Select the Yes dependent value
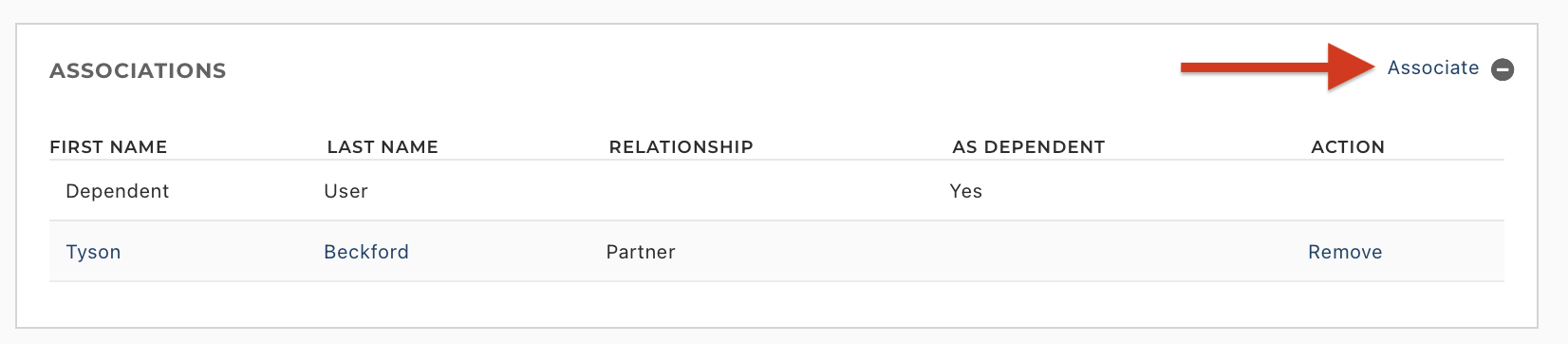This screenshot has width=1568, height=344. pyautogui.click(x=965, y=191)
